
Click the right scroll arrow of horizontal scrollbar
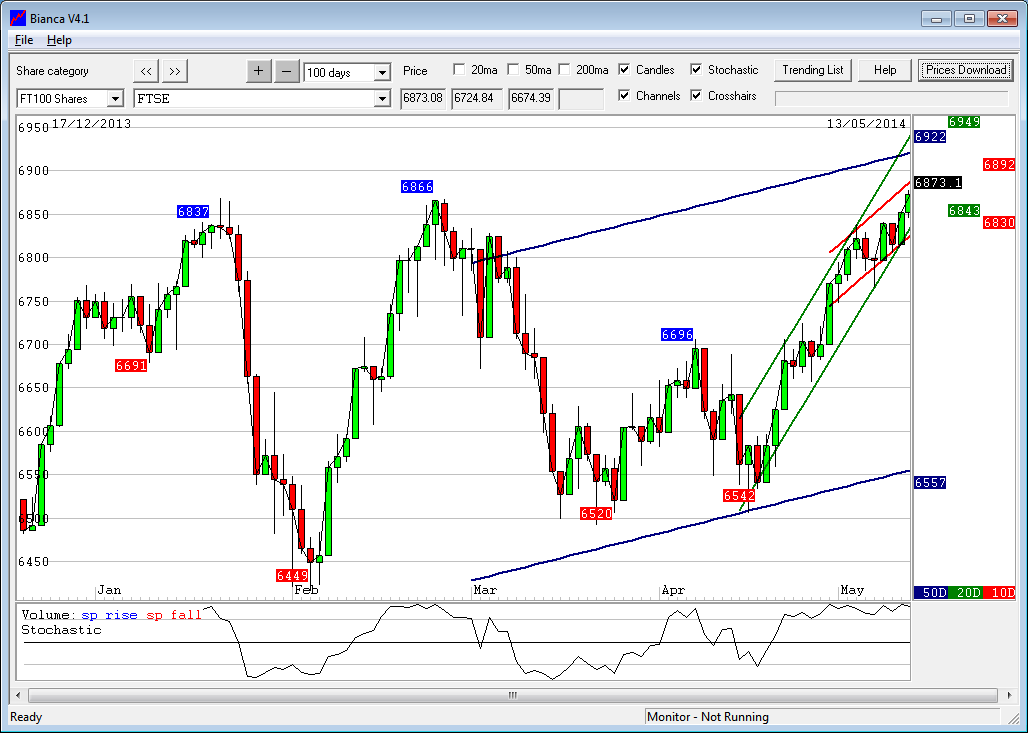tap(1007, 695)
